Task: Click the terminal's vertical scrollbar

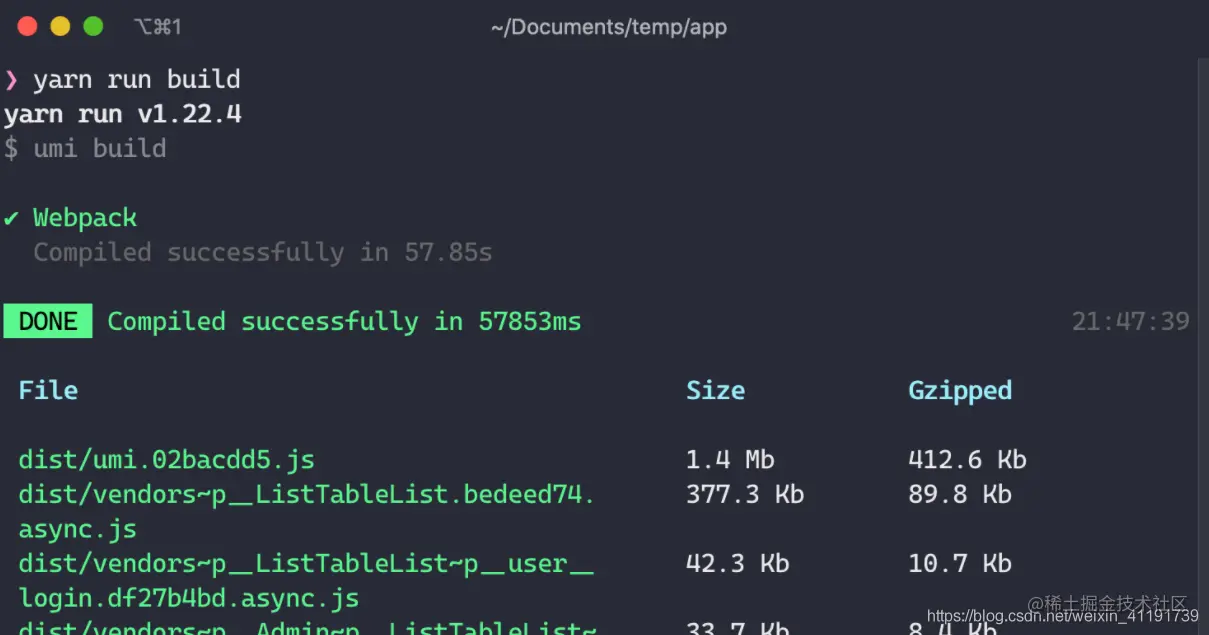Action: [x=1203, y=345]
